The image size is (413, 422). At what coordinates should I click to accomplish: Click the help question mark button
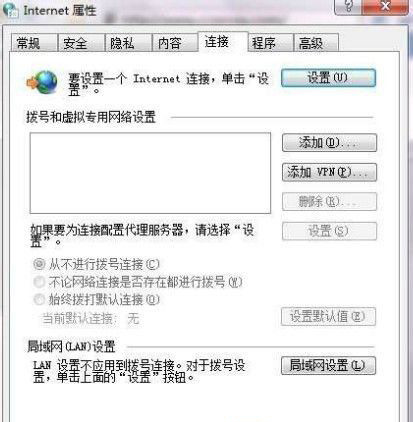tap(348, 6)
